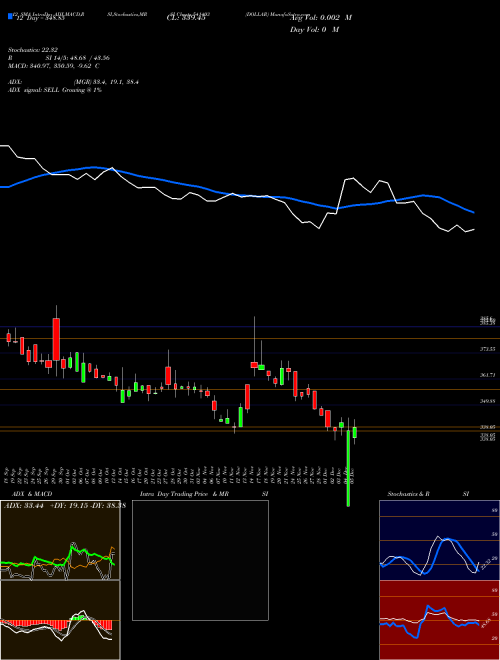This screenshot has height=660, width=500.
Task: Select the '12 Day = 348.83' moving average label
Action: (x=39, y=18)
